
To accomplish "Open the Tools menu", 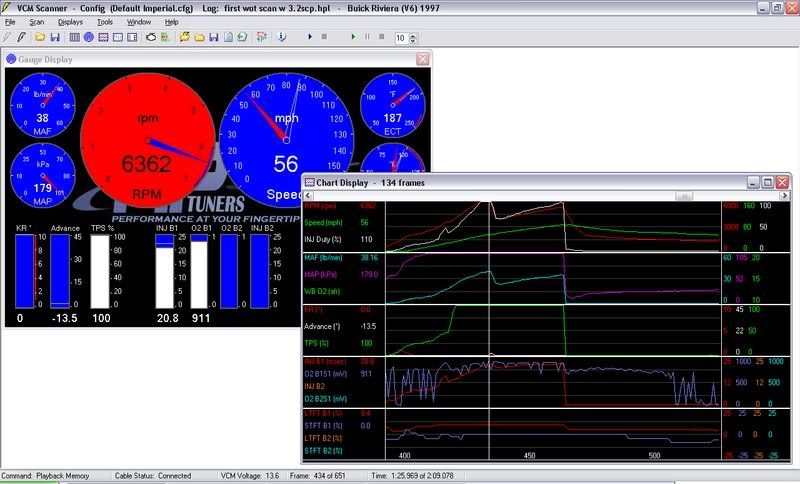I will [105, 22].
